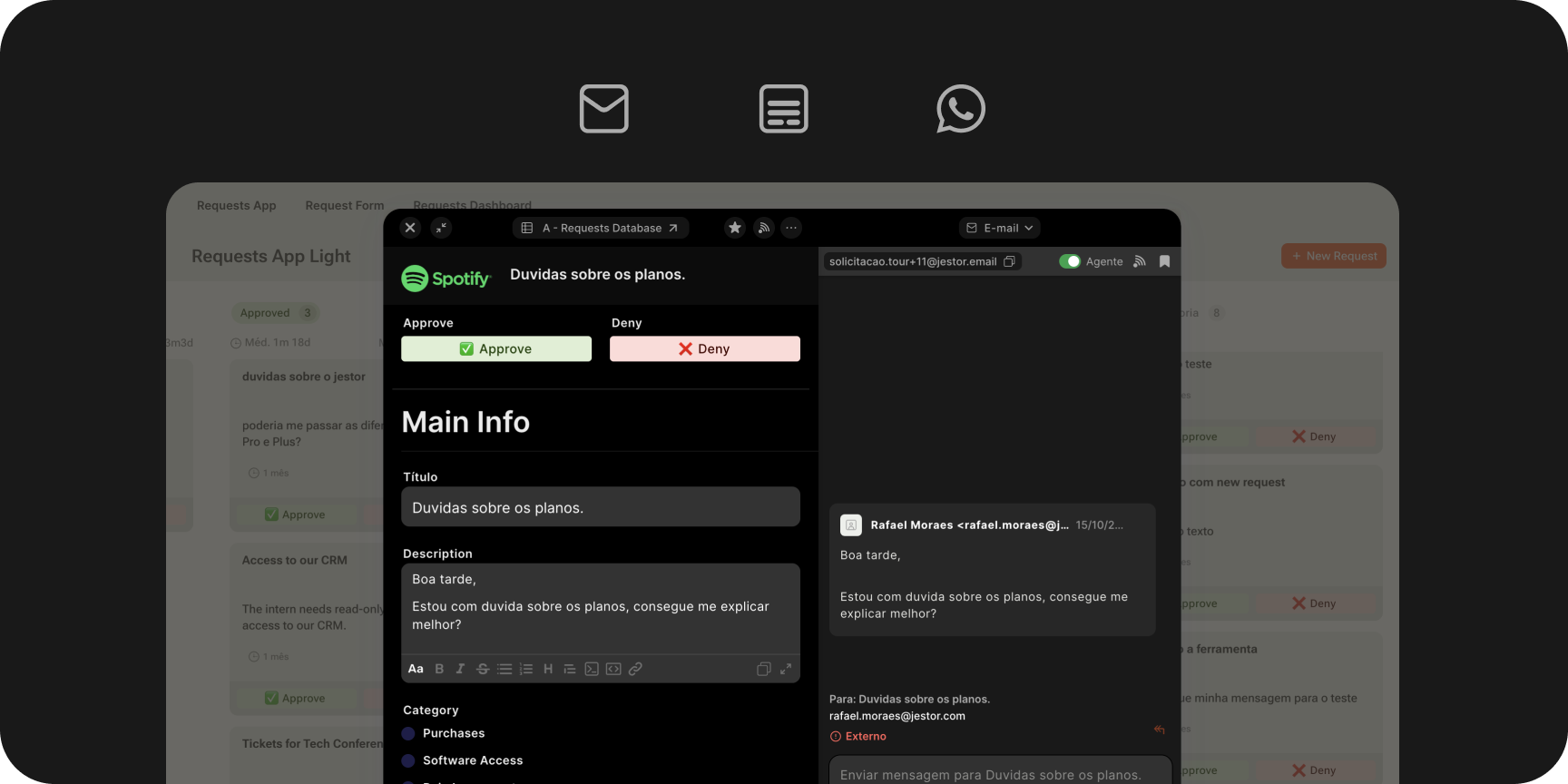
Task: Expand the description editor to fullscreen
Action: (x=786, y=669)
